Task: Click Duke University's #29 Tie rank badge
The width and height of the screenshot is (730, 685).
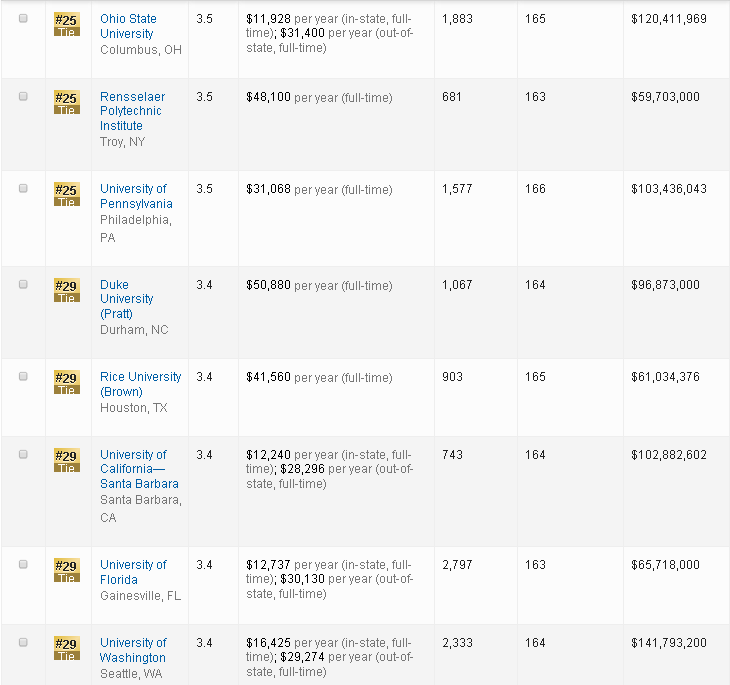Action: coord(66,291)
